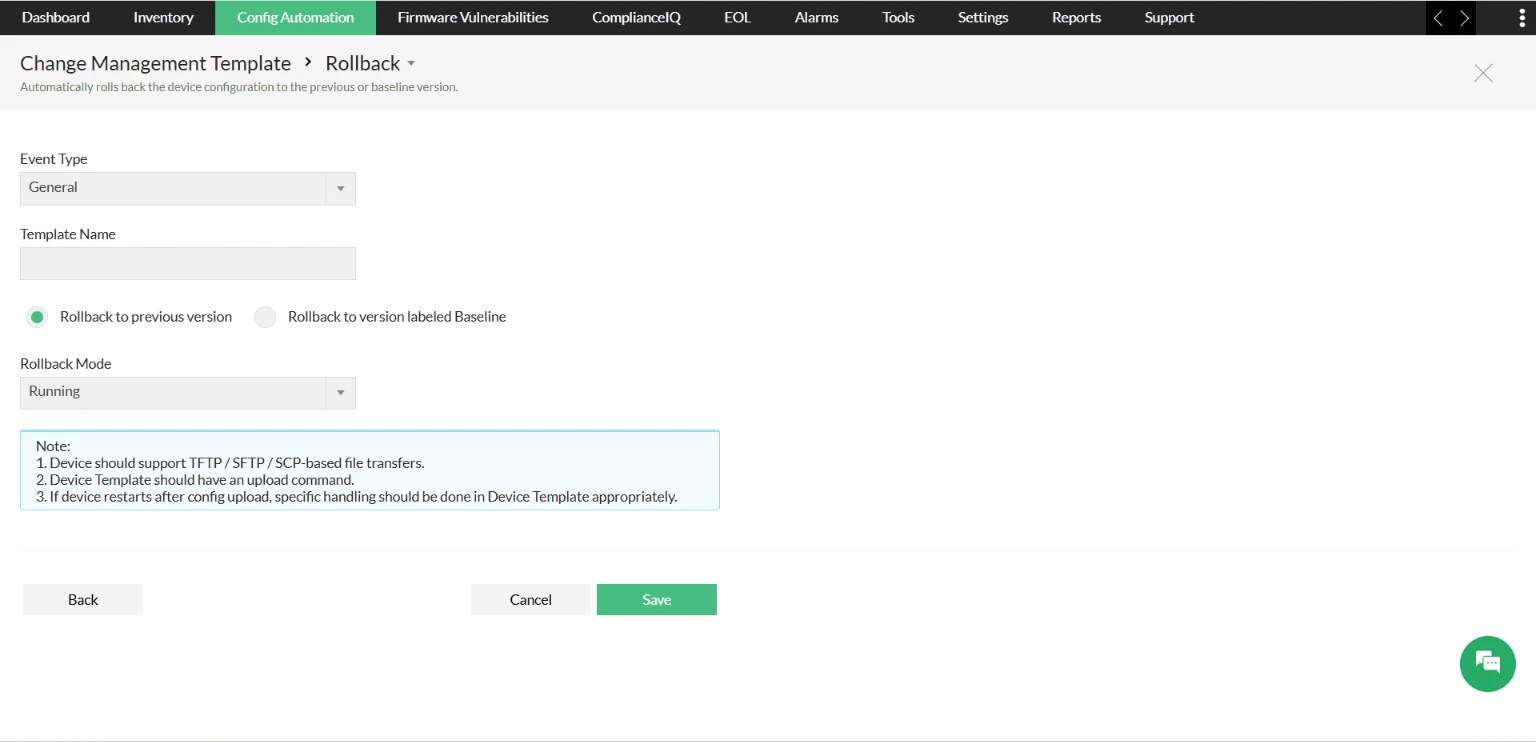Viewport: 1536px width, 742px height.
Task: Open the live chat support icon
Action: tap(1487, 663)
